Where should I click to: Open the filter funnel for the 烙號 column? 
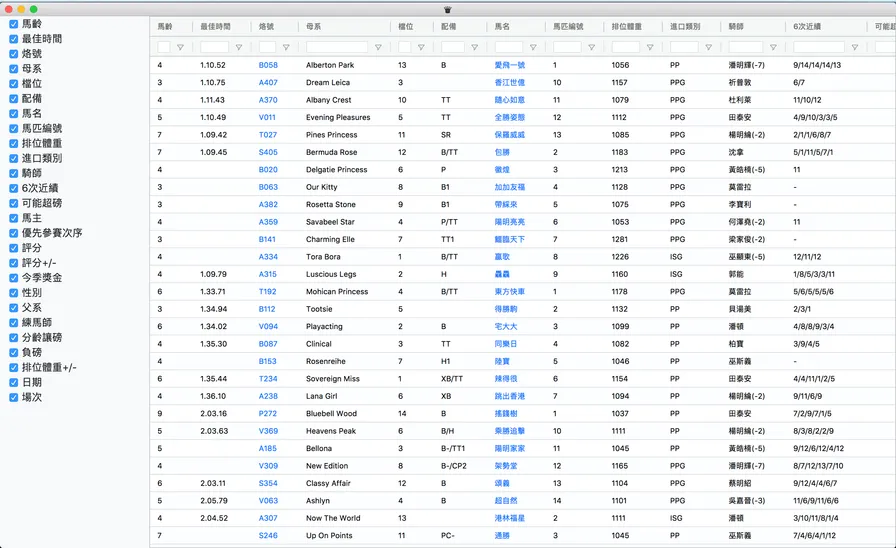[286, 47]
